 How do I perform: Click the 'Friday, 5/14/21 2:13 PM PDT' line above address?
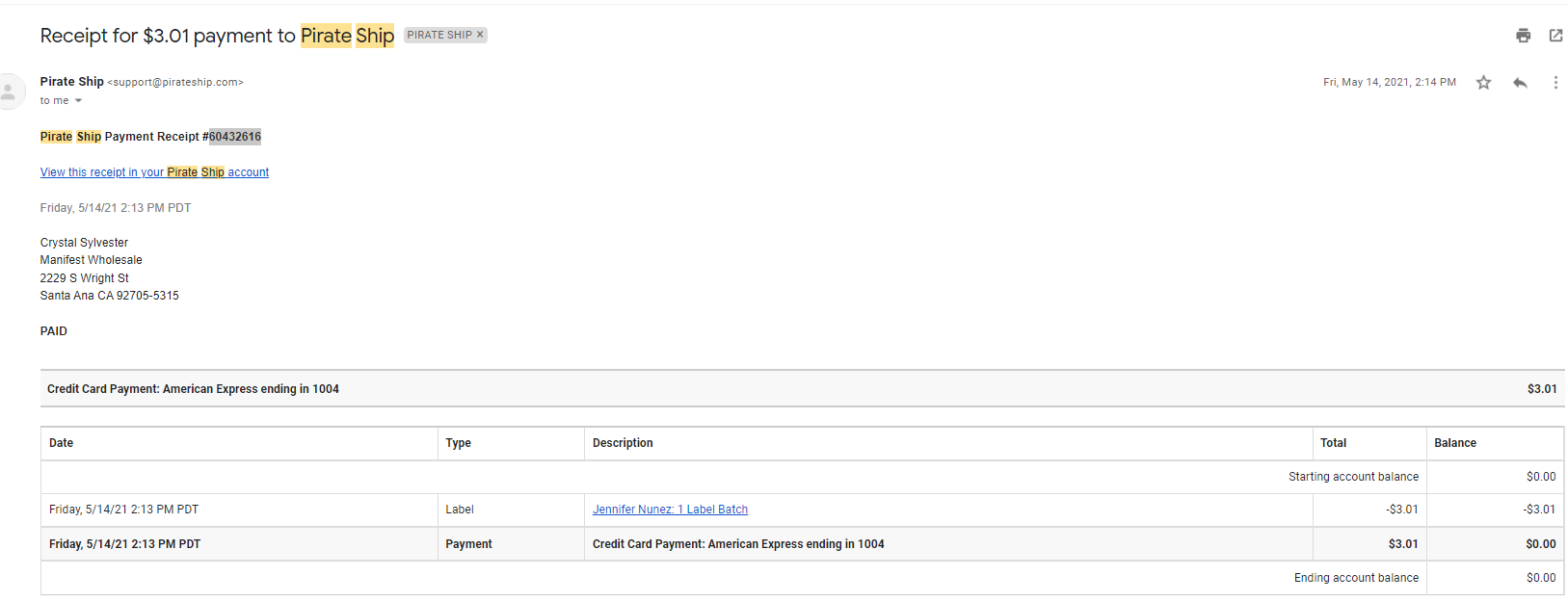click(x=116, y=208)
